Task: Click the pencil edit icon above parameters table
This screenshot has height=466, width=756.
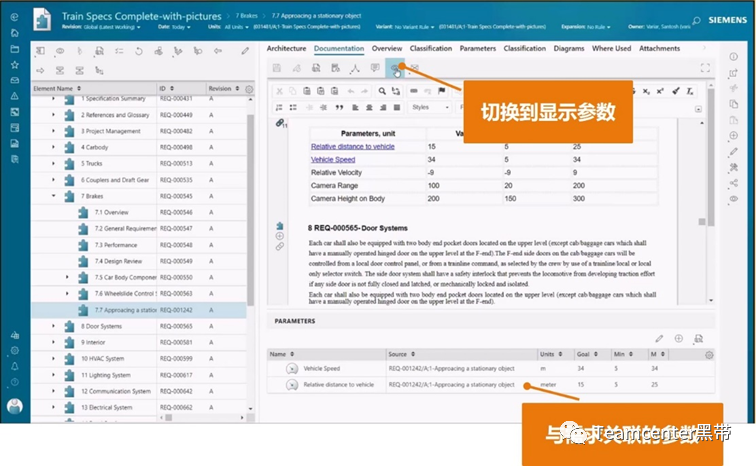Action: [x=659, y=338]
